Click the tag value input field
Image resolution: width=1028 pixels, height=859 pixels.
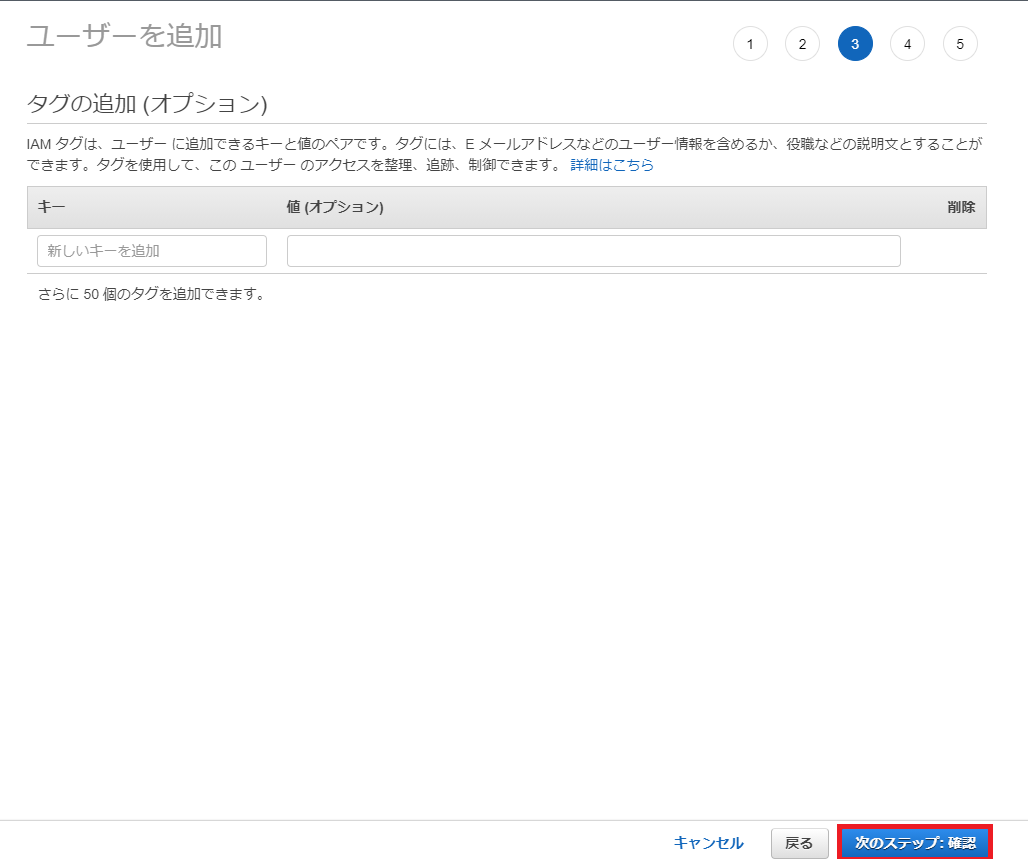pyautogui.click(x=593, y=250)
